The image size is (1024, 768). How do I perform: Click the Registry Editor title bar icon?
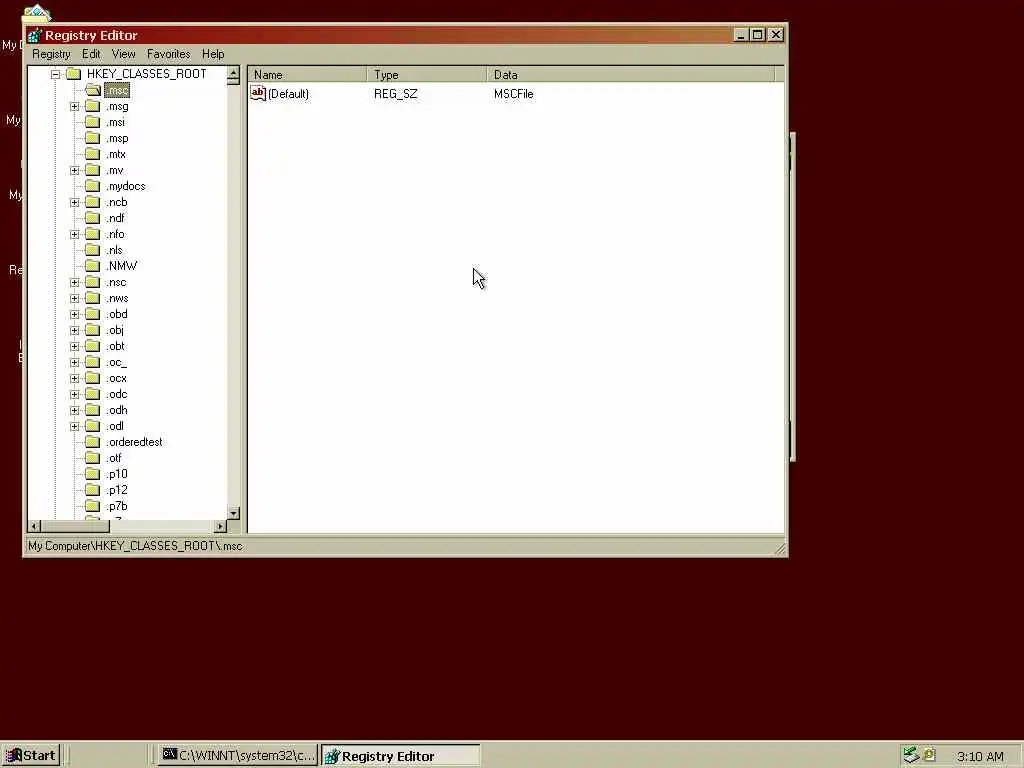click(x=35, y=35)
